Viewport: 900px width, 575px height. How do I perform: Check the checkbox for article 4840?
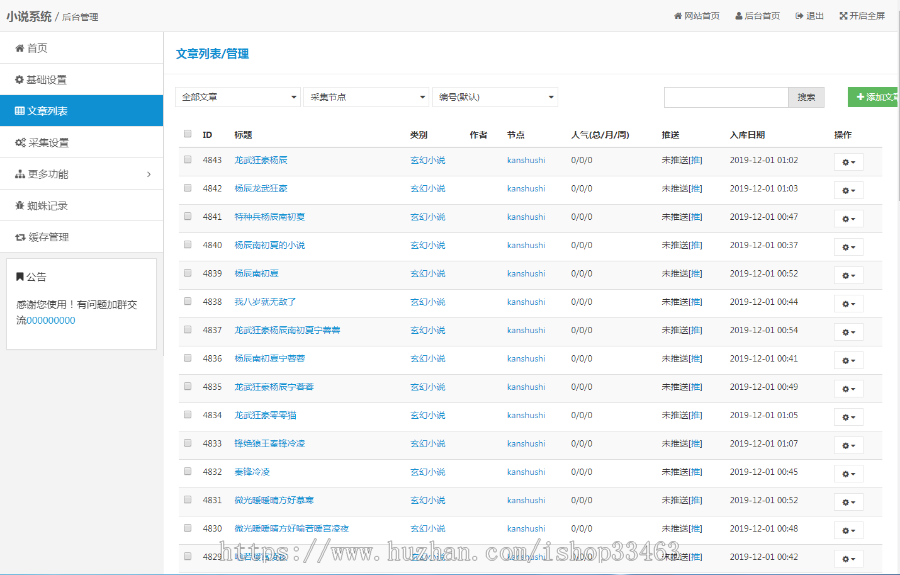tap(188, 244)
